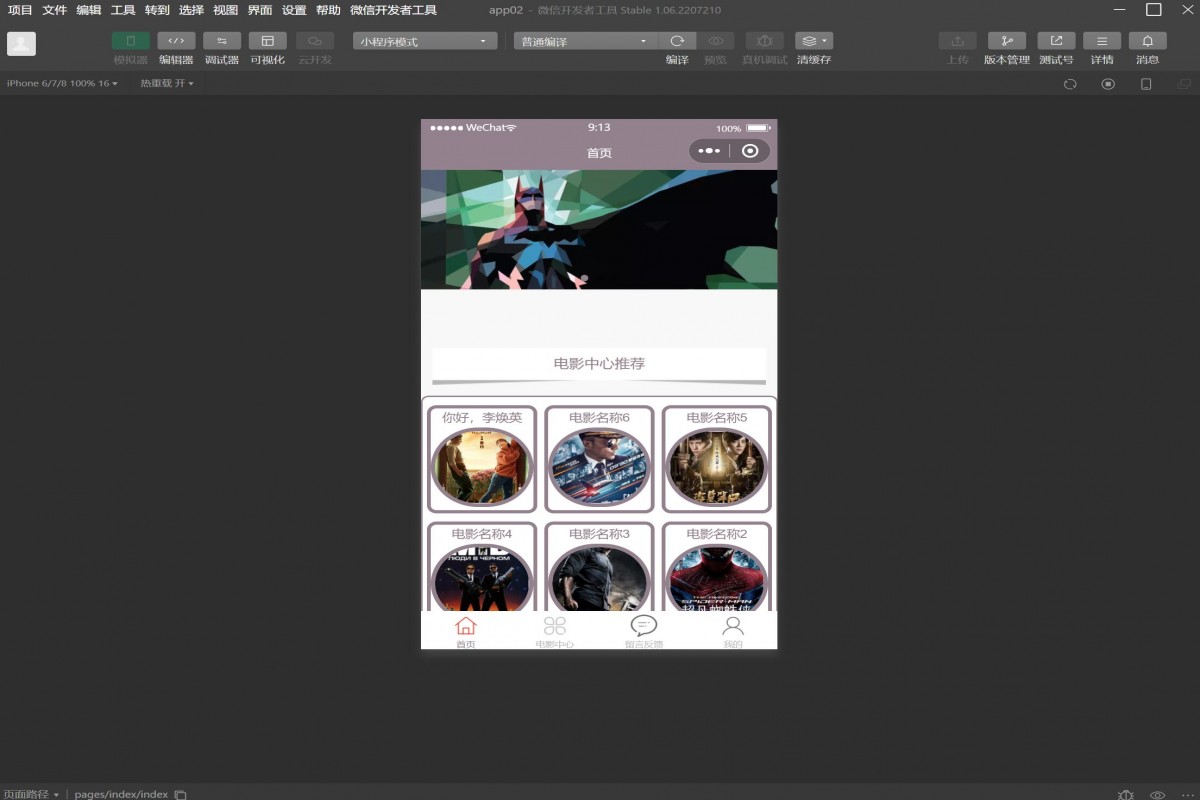Open the 可视化 visual layout panel
Viewport: 1200px width, 800px height.
click(267, 41)
